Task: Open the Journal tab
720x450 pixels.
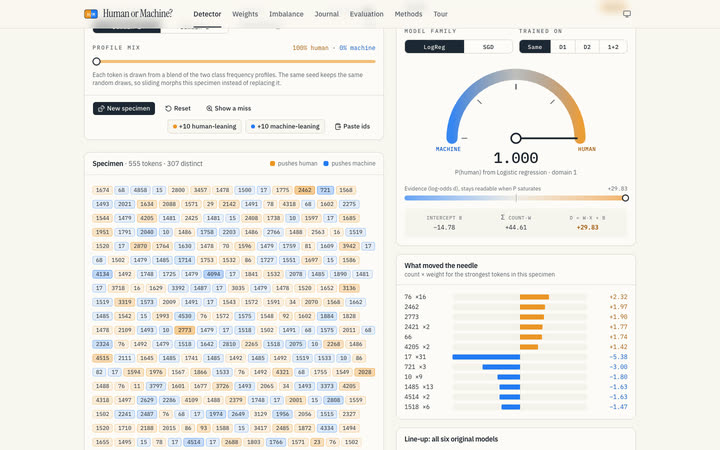Action: (x=326, y=14)
